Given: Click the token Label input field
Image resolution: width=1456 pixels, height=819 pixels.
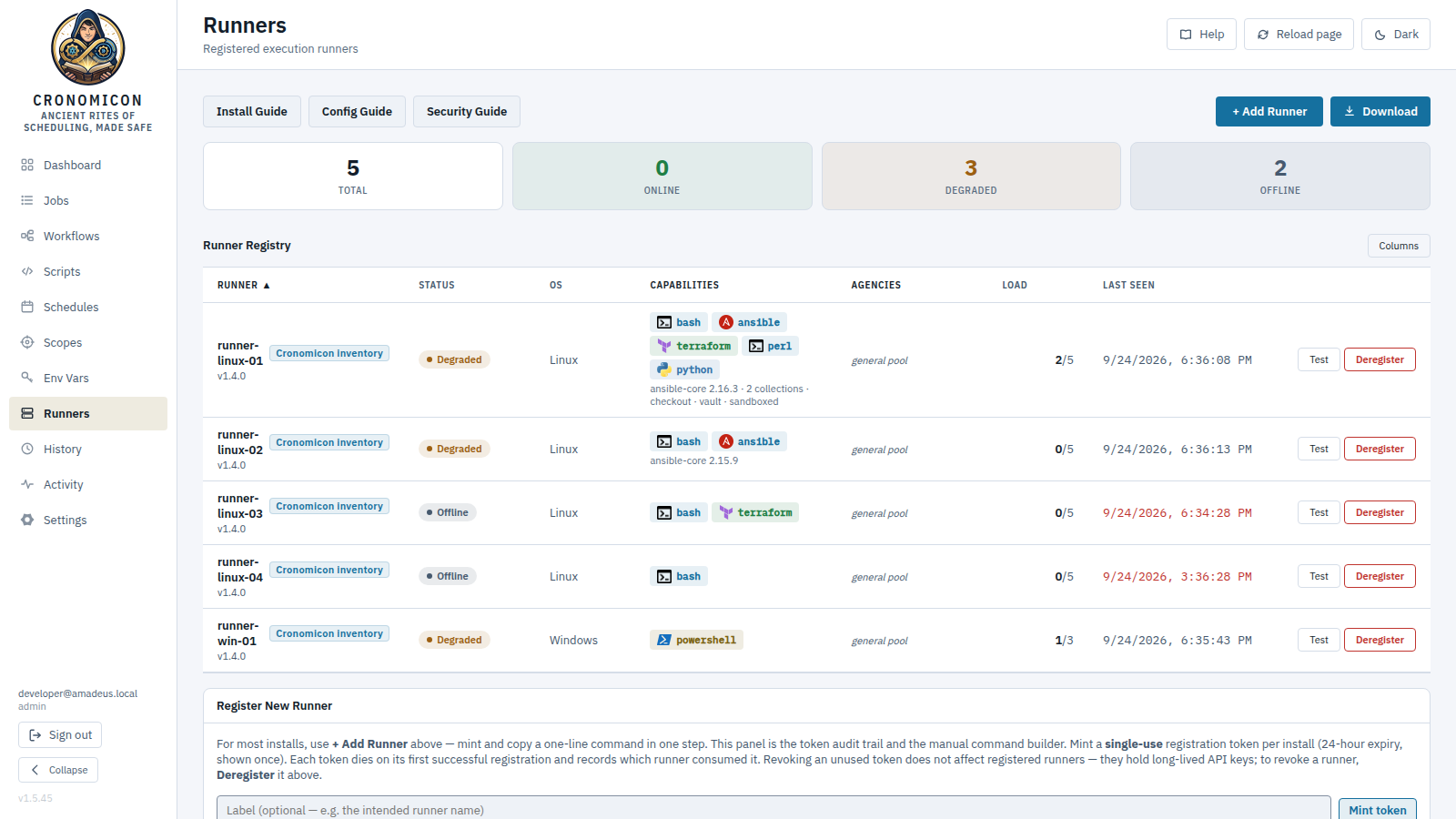Looking at the screenshot, I should [773, 809].
